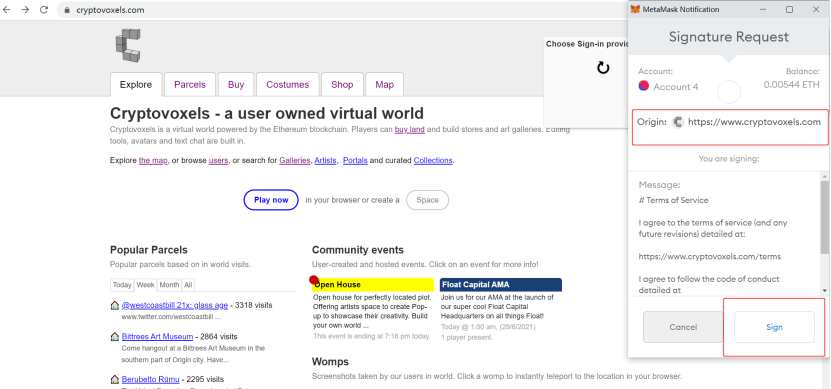
Task: Click the padlock icon in address bar
Action: coord(67,10)
